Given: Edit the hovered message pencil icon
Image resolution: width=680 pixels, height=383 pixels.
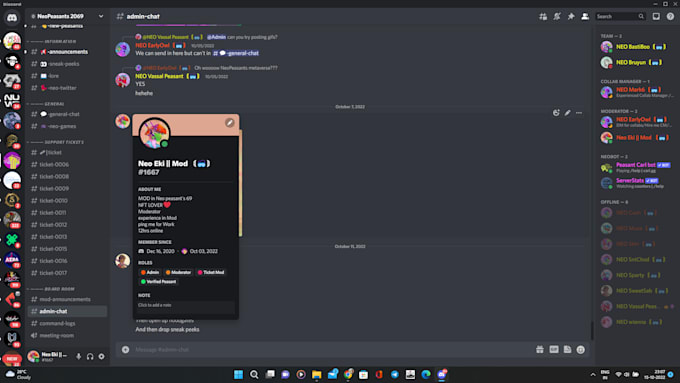Looking at the screenshot, I should pos(568,113).
